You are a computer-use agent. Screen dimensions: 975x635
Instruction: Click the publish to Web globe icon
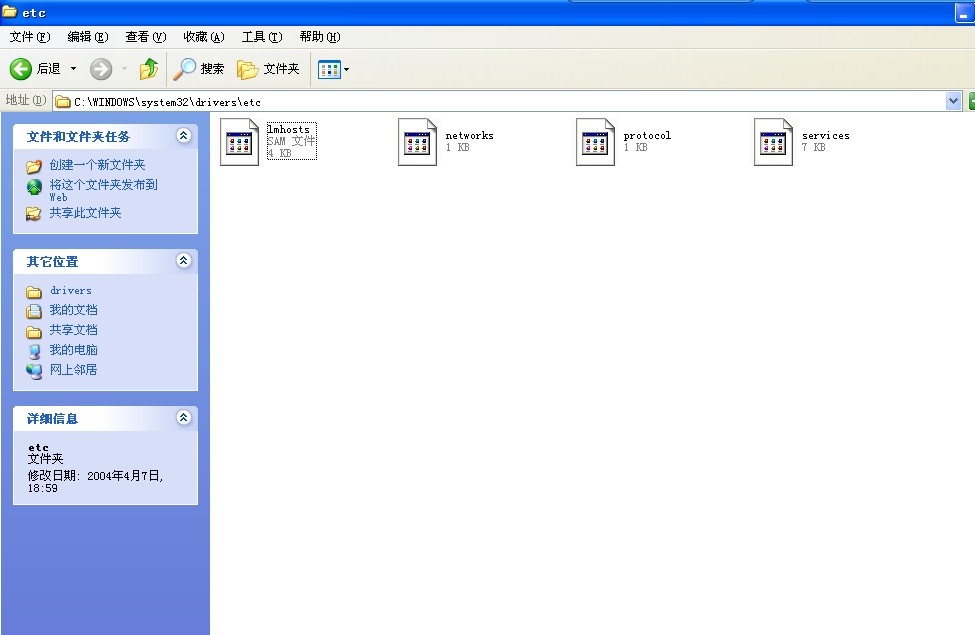tap(34, 187)
